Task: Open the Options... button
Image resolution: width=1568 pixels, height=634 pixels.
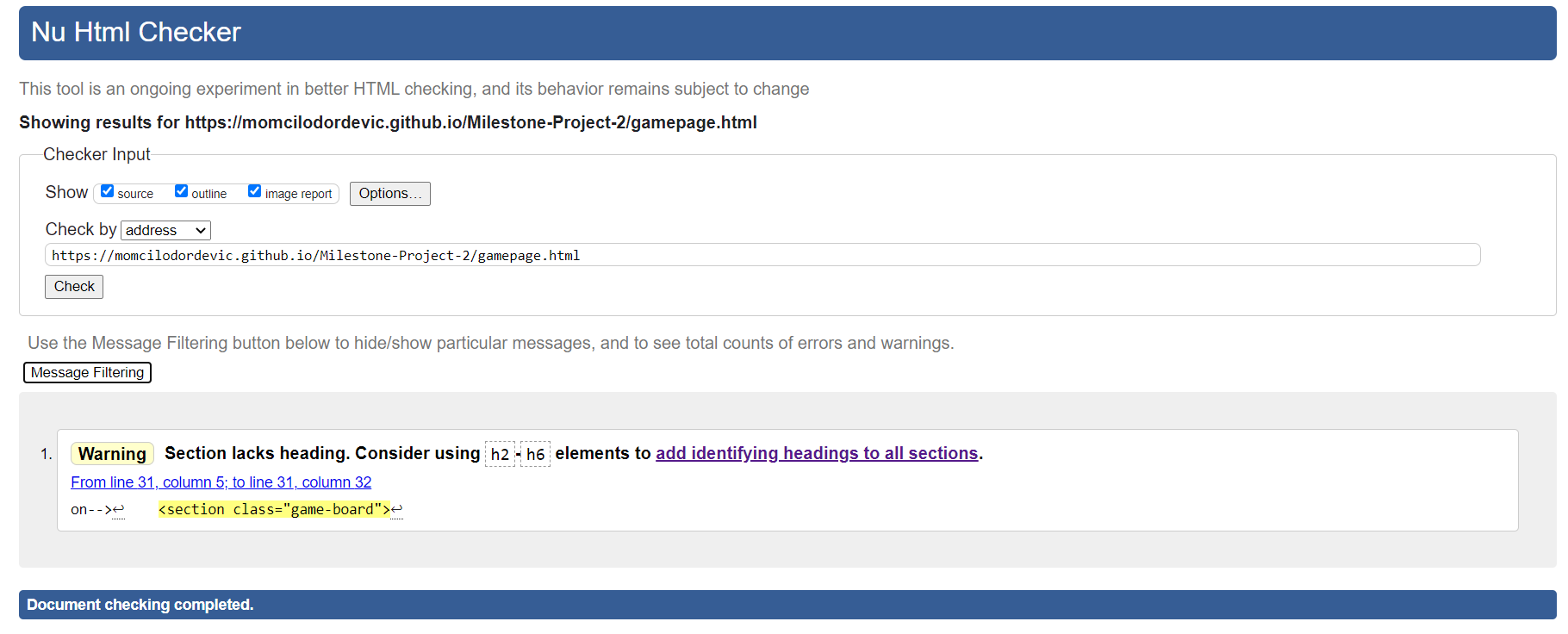Action: [389, 194]
